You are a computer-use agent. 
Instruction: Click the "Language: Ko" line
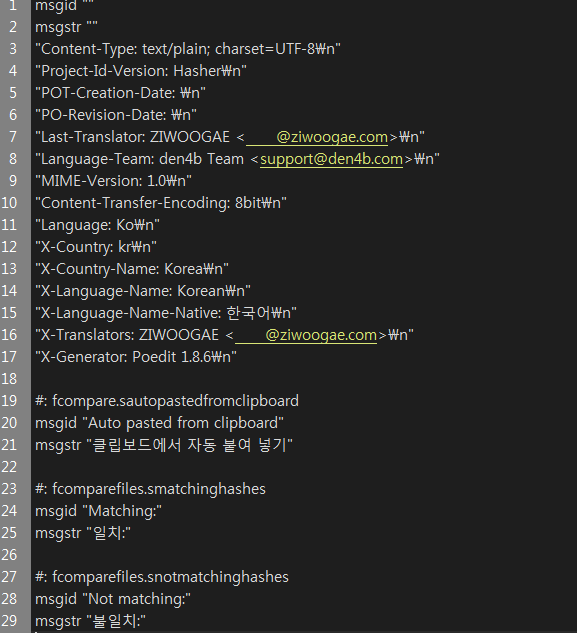[97, 225]
